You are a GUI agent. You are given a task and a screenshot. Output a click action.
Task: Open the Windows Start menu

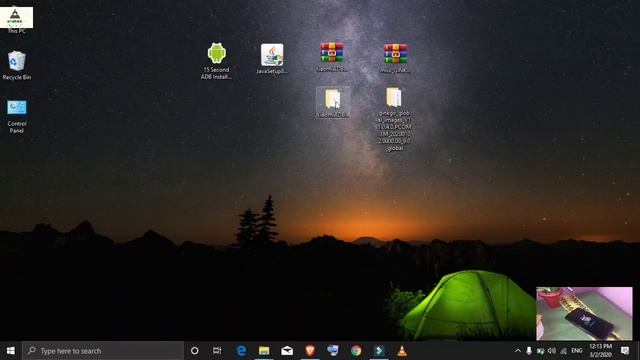tap(11, 351)
